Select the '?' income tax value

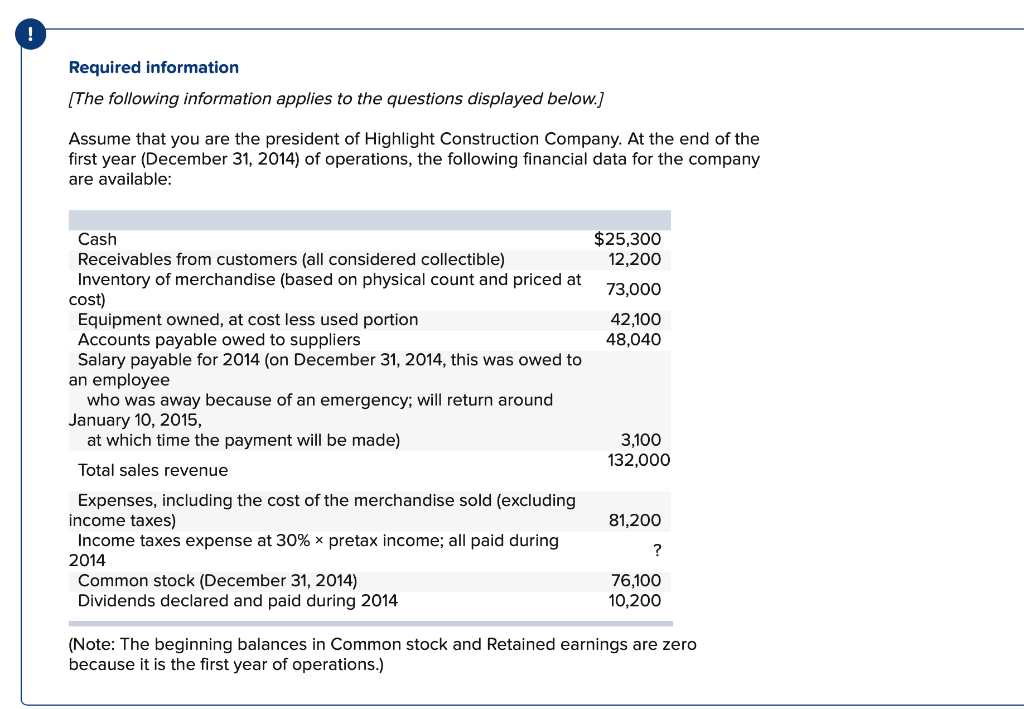(657, 550)
